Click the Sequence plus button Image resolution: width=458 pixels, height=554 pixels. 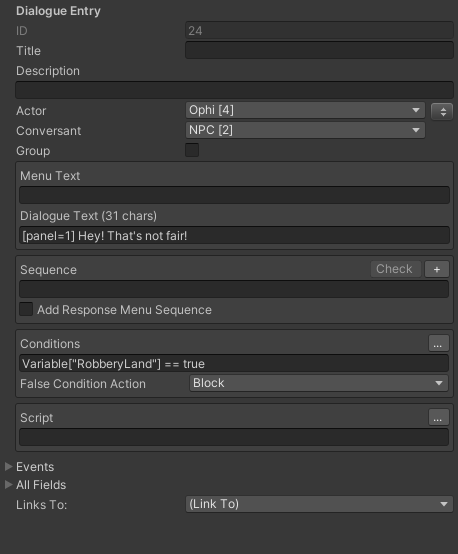437,269
